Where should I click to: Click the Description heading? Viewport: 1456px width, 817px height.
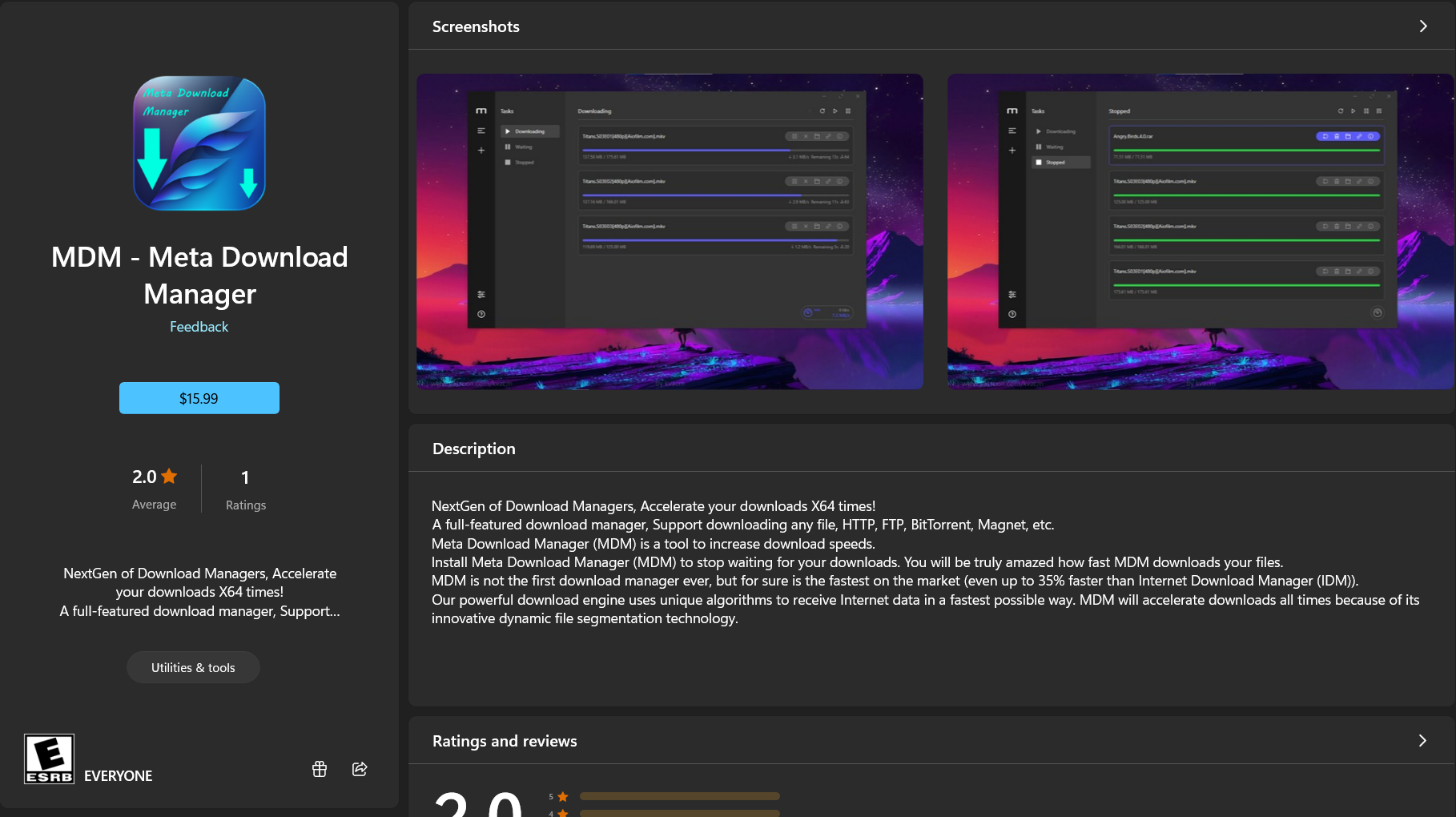(x=474, y=449)
